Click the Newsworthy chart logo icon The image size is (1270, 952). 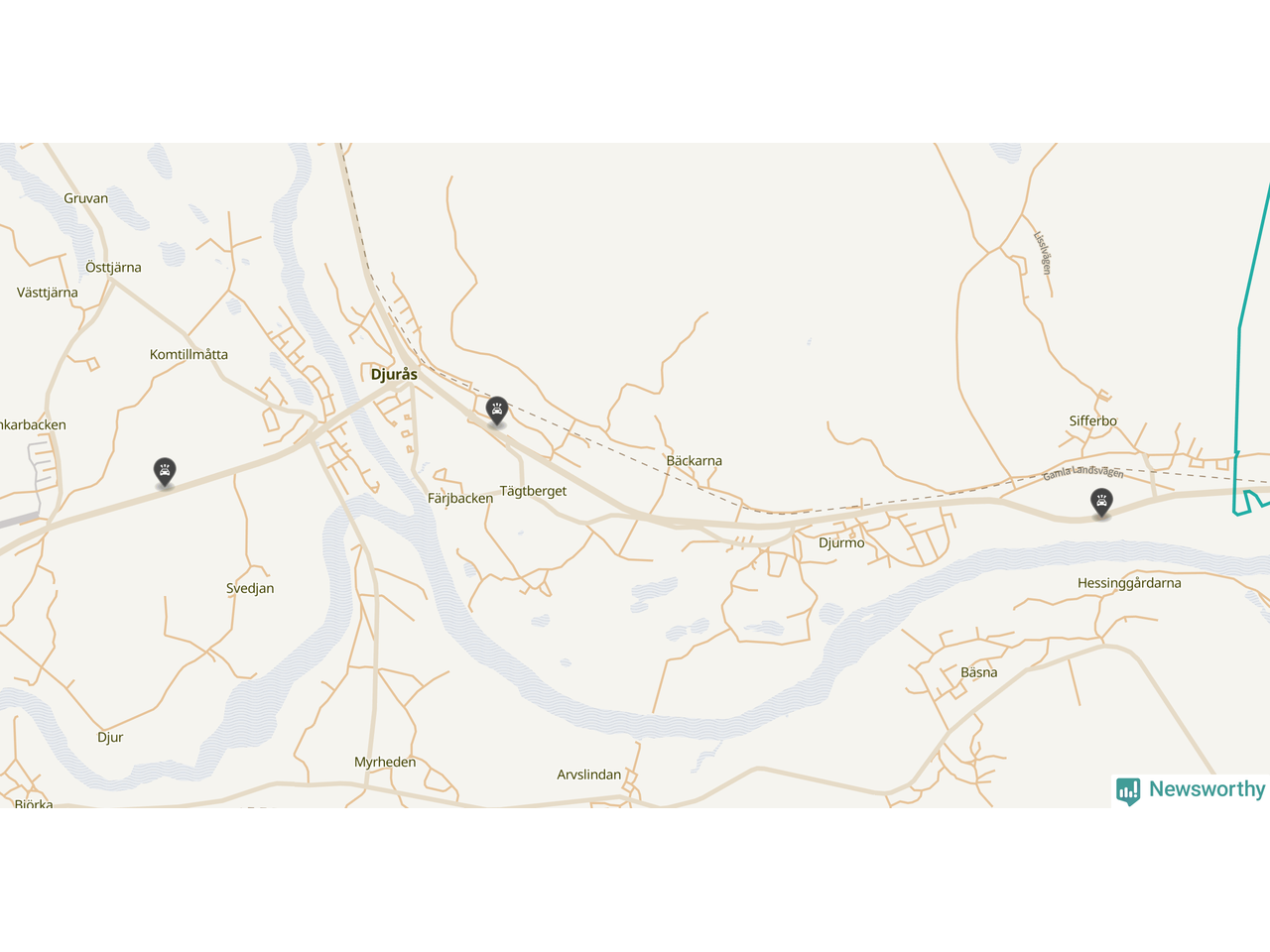pyautogui.click(x=1128, y=790)
